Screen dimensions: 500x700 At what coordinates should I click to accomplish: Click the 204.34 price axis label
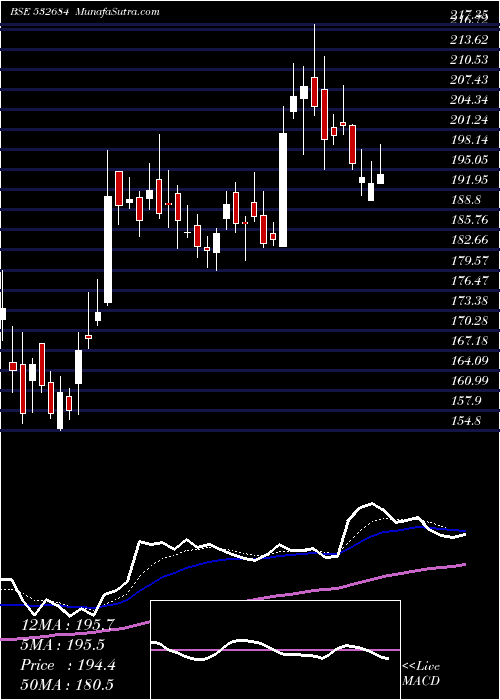point(470,100)
